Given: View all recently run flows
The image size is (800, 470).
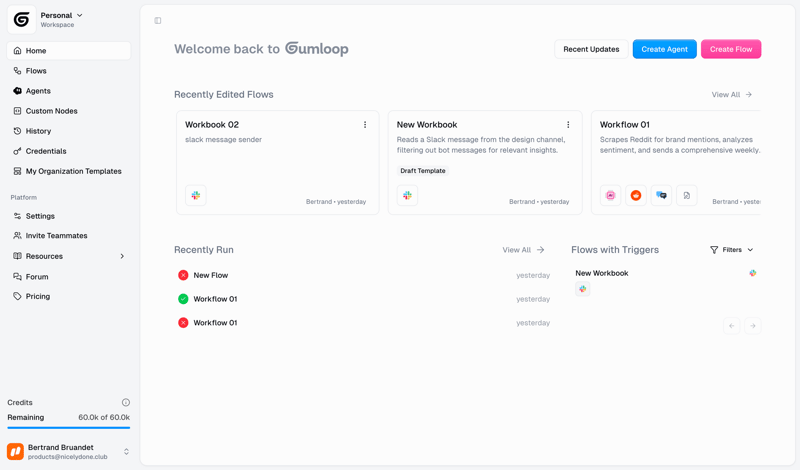Looking at the screenshot, I should coord(523,250).
